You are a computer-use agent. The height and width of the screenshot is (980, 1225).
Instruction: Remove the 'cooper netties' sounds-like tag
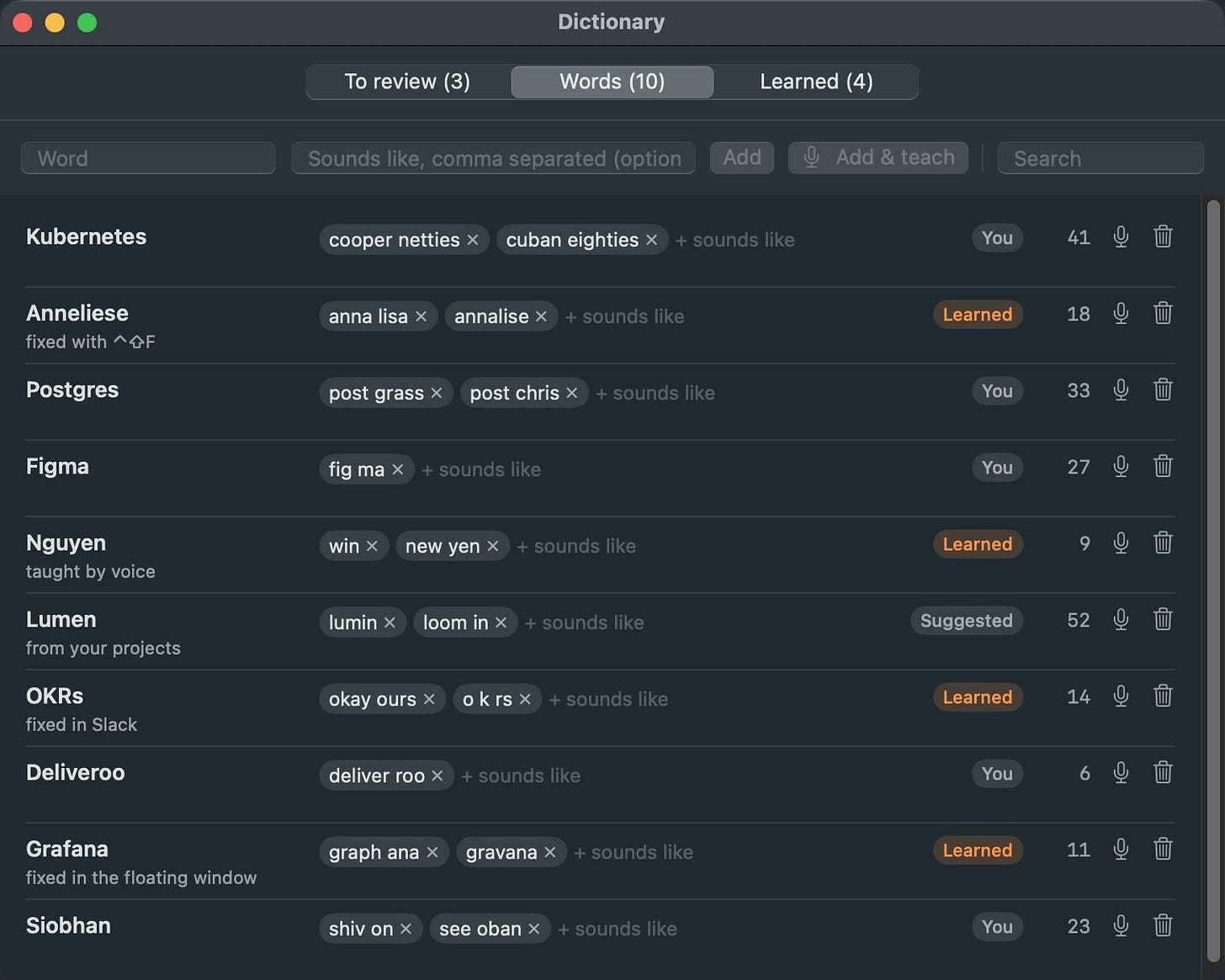click(x=473, y=240)
